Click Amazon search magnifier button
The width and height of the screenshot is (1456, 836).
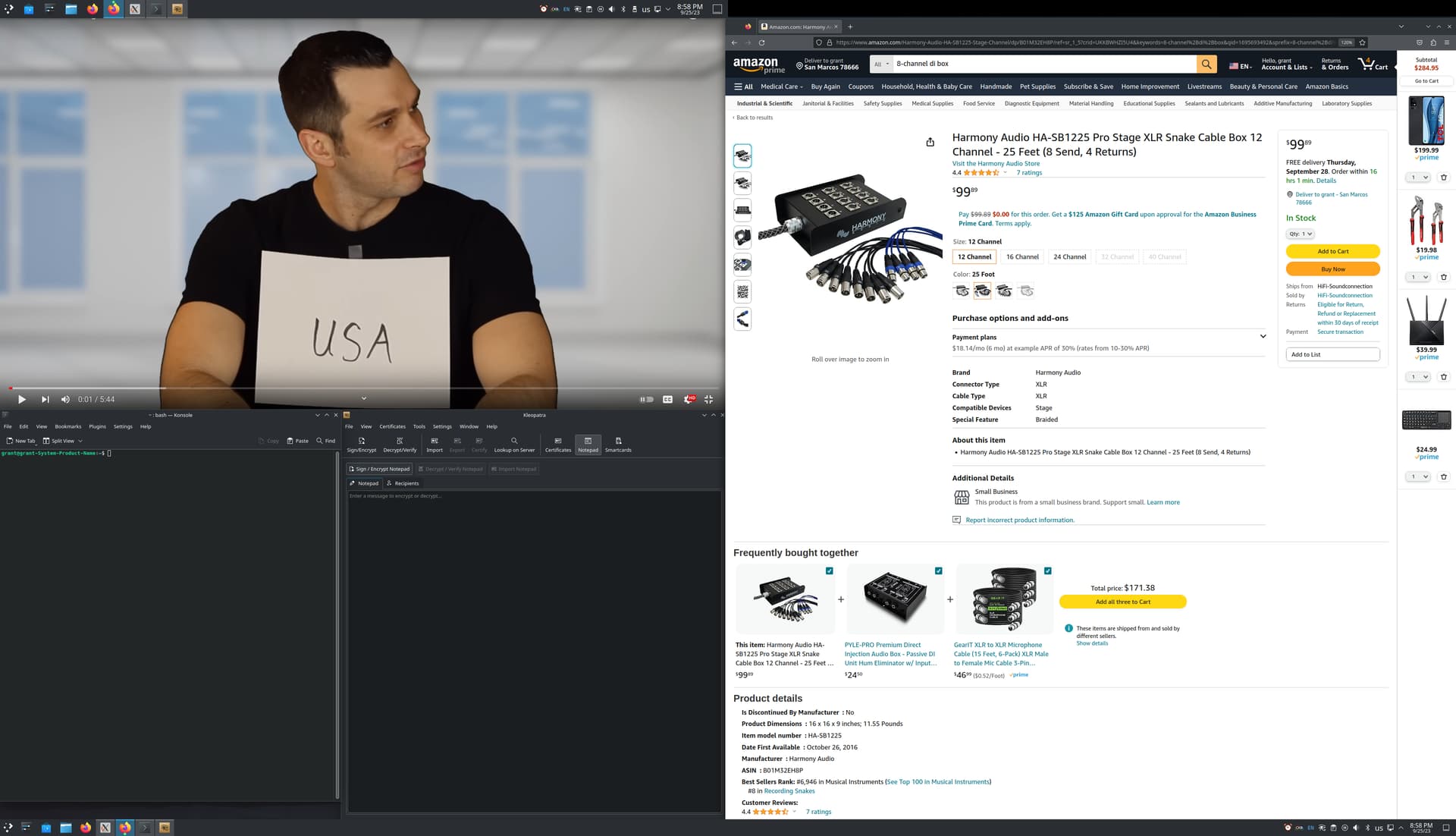tap(1206, 64)
